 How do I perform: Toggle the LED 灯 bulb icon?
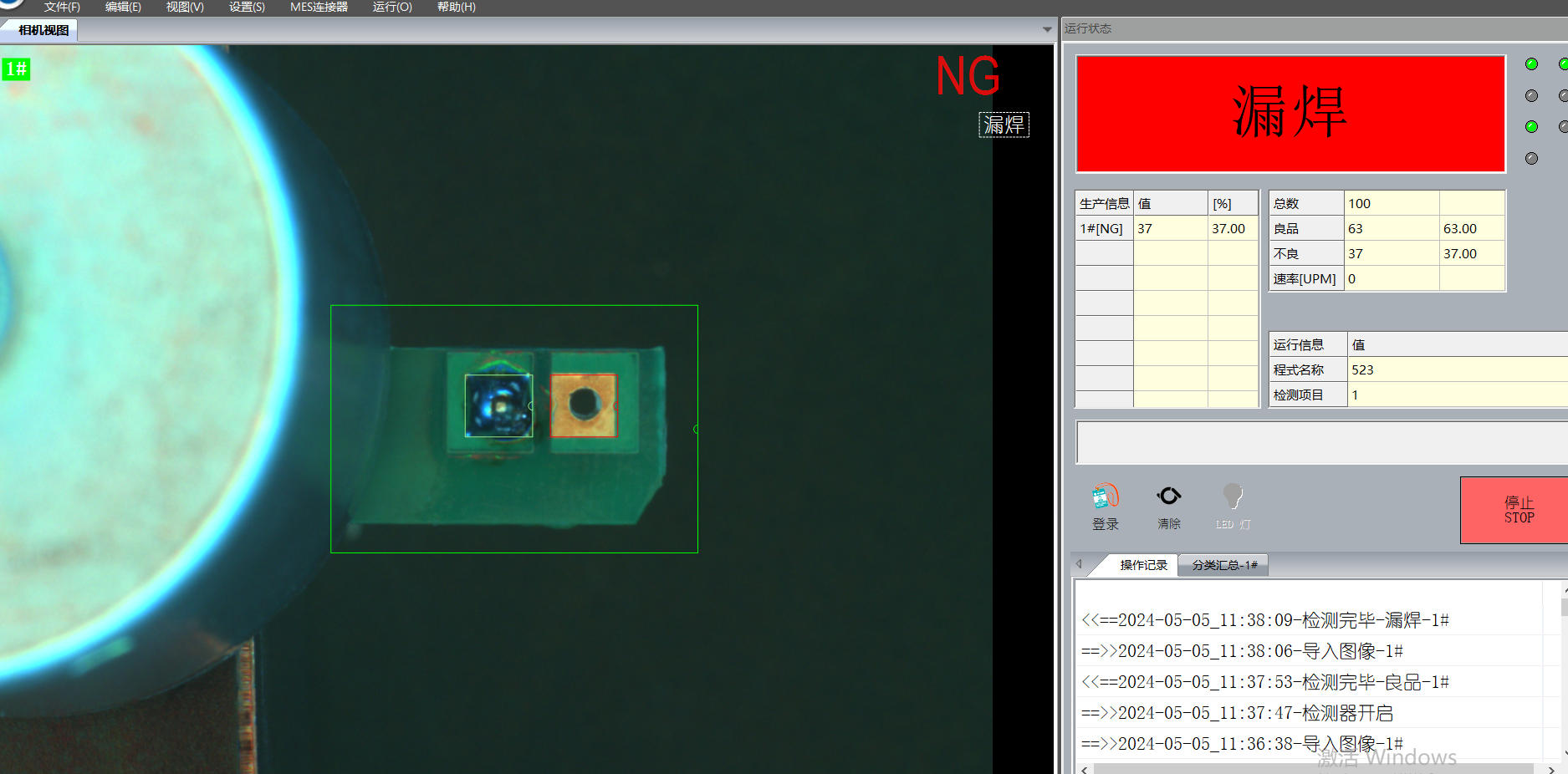point(1233,496)
